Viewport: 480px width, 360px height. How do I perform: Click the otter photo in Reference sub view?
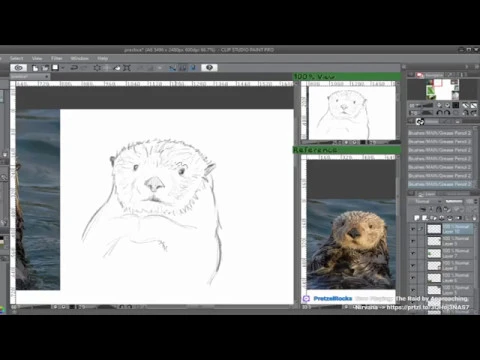click(351, 244)
